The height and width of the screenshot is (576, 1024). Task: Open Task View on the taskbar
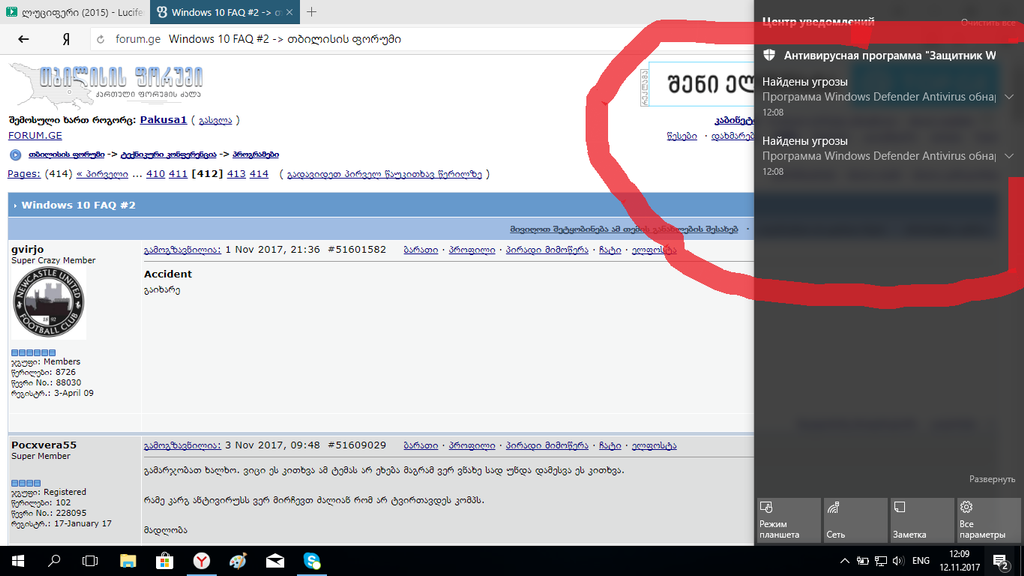click(90, 561)
